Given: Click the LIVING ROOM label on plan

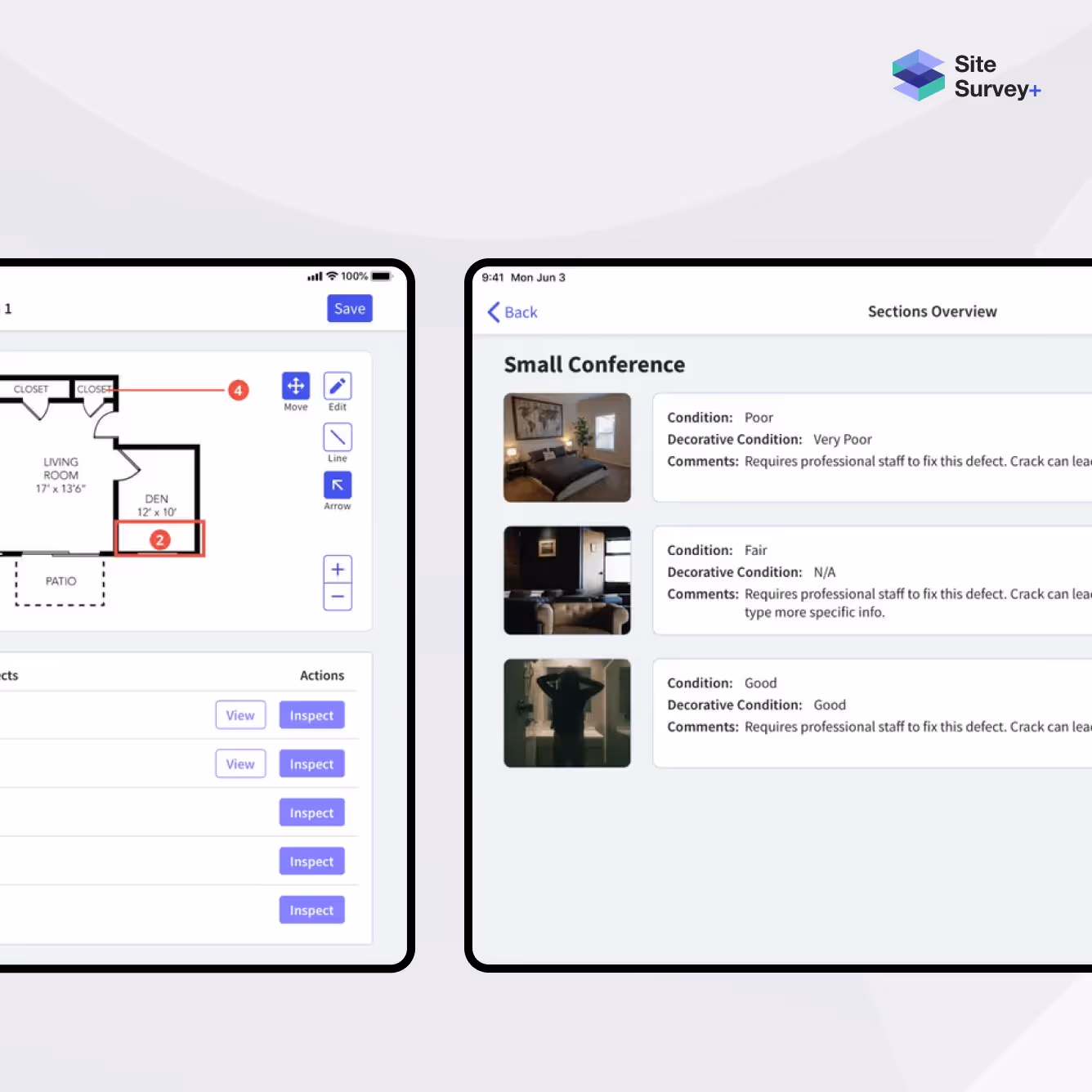Looking at the screenshot, I should (60, 475).
